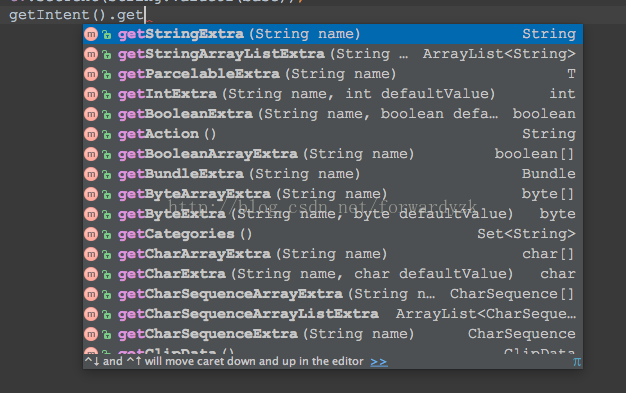Click the public access lock icon for getIntExtra

(106, 95)
